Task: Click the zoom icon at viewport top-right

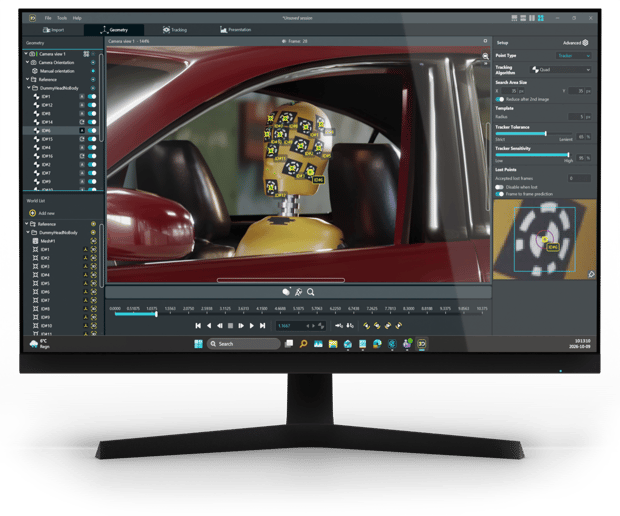Action: coord(485,56)
